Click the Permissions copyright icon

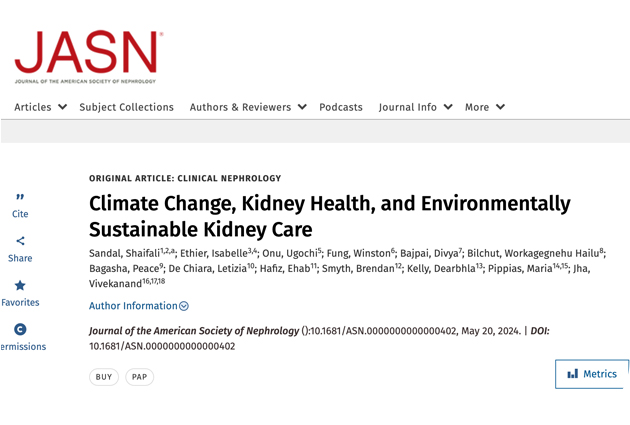20,329
